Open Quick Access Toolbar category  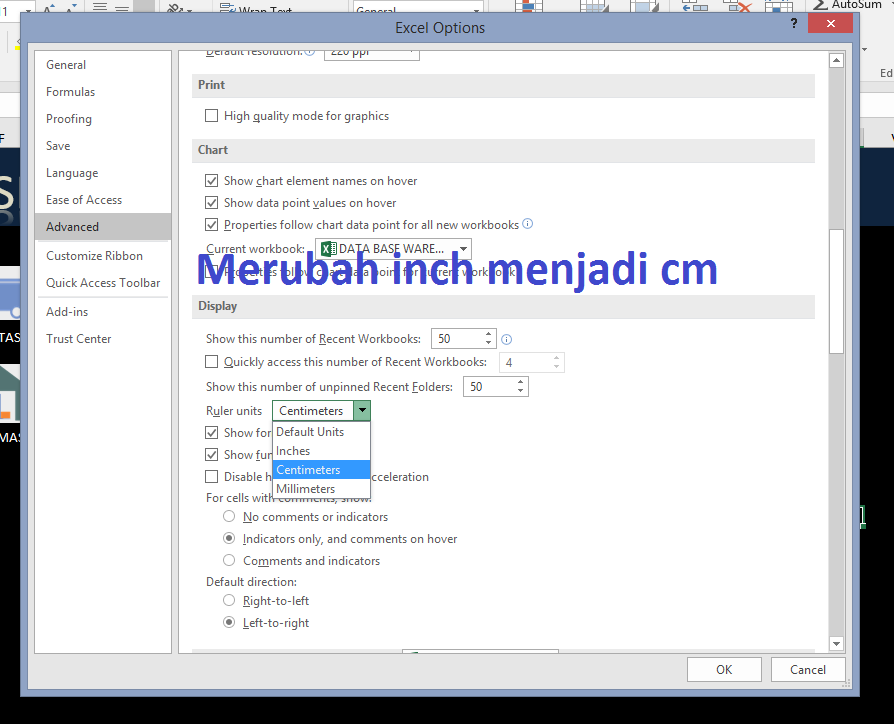click(x=103, y=283)
